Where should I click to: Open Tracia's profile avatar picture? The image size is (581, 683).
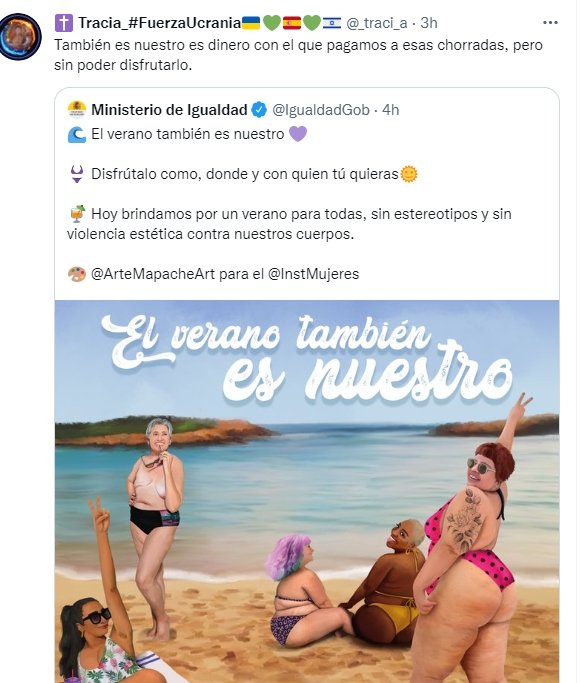point(20,37)
